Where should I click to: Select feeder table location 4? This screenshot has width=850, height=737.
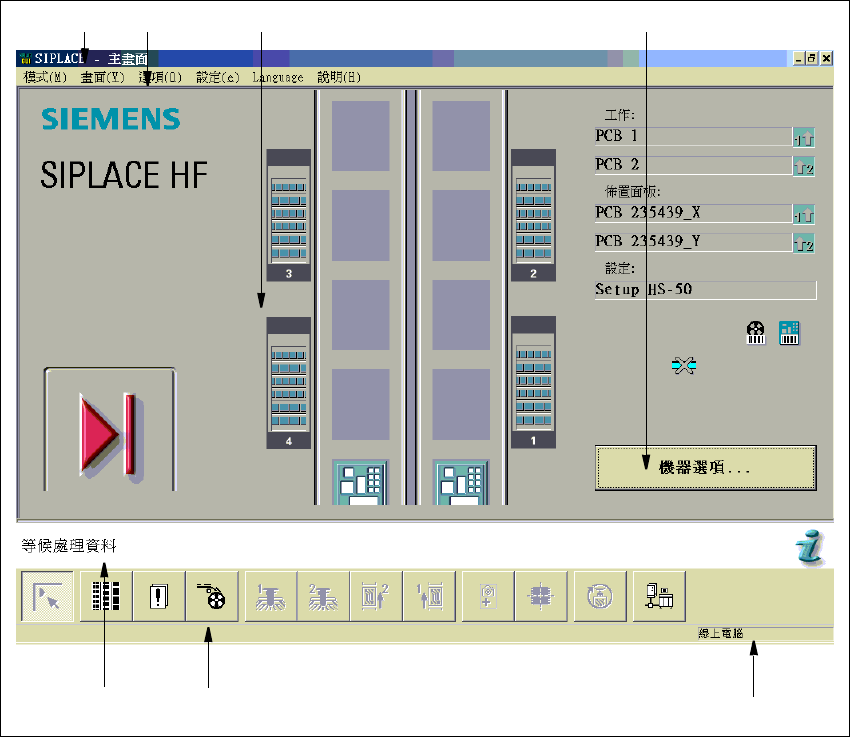pyautogui.click(x=288, y=383)
